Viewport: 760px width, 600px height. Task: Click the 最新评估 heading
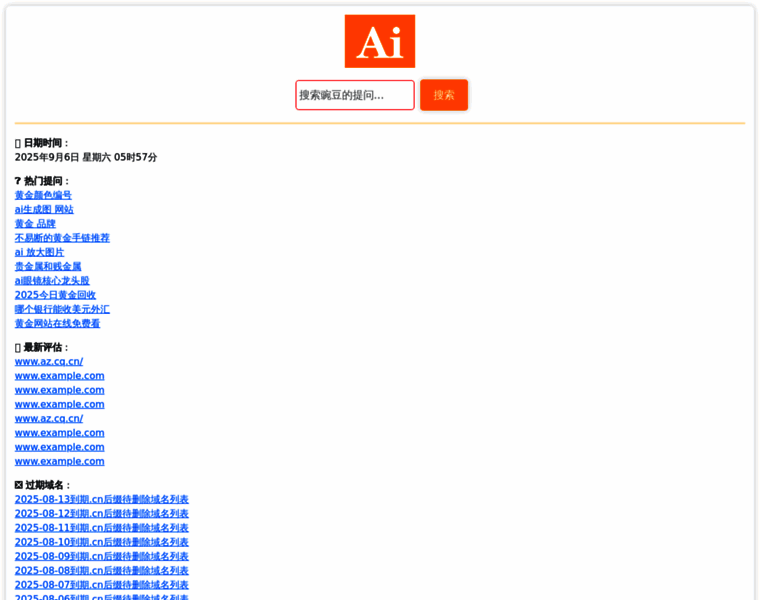(x=42, y=347)
